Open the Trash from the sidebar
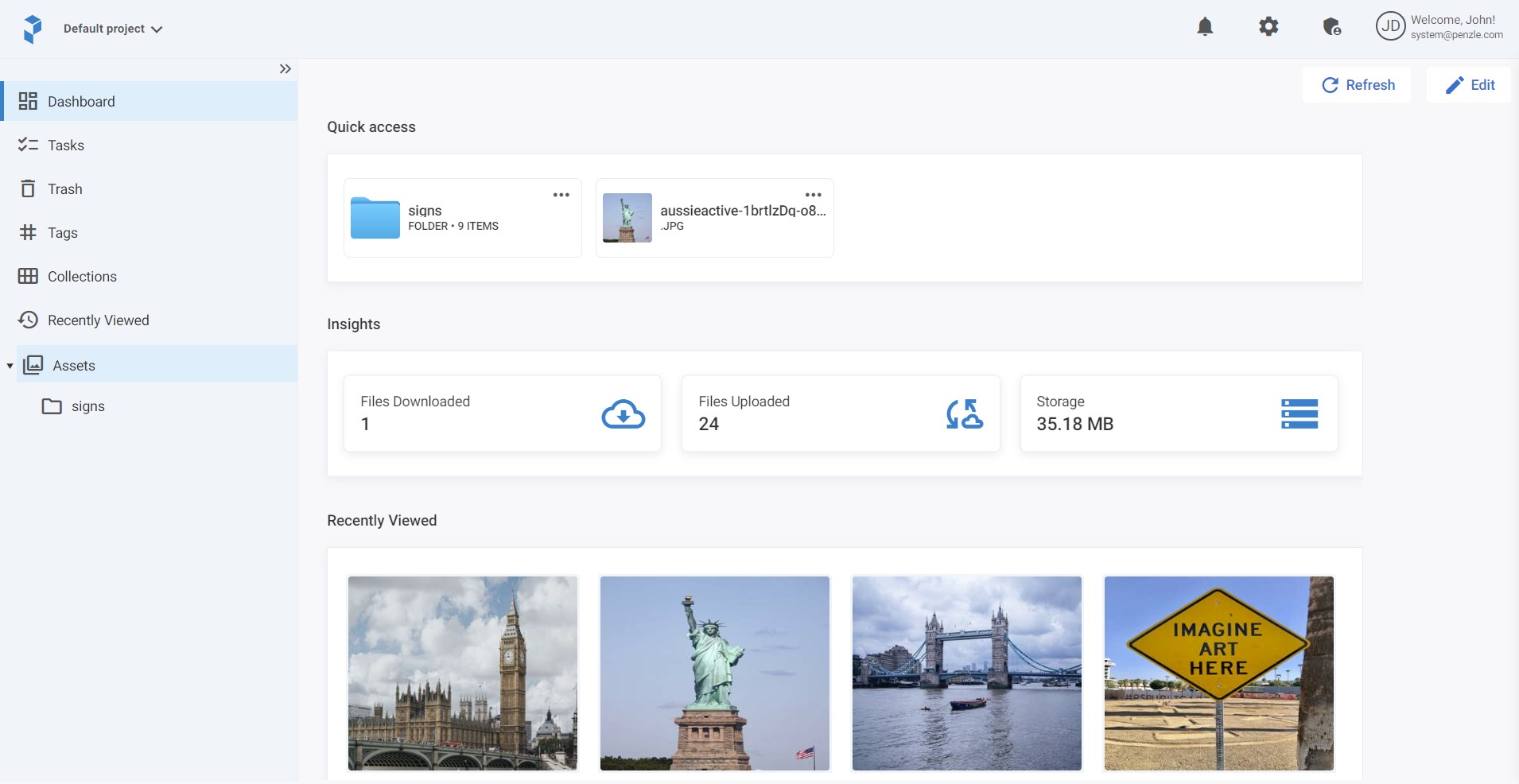Viewport: 1519px width, 784px height. (x=64, y=188)
